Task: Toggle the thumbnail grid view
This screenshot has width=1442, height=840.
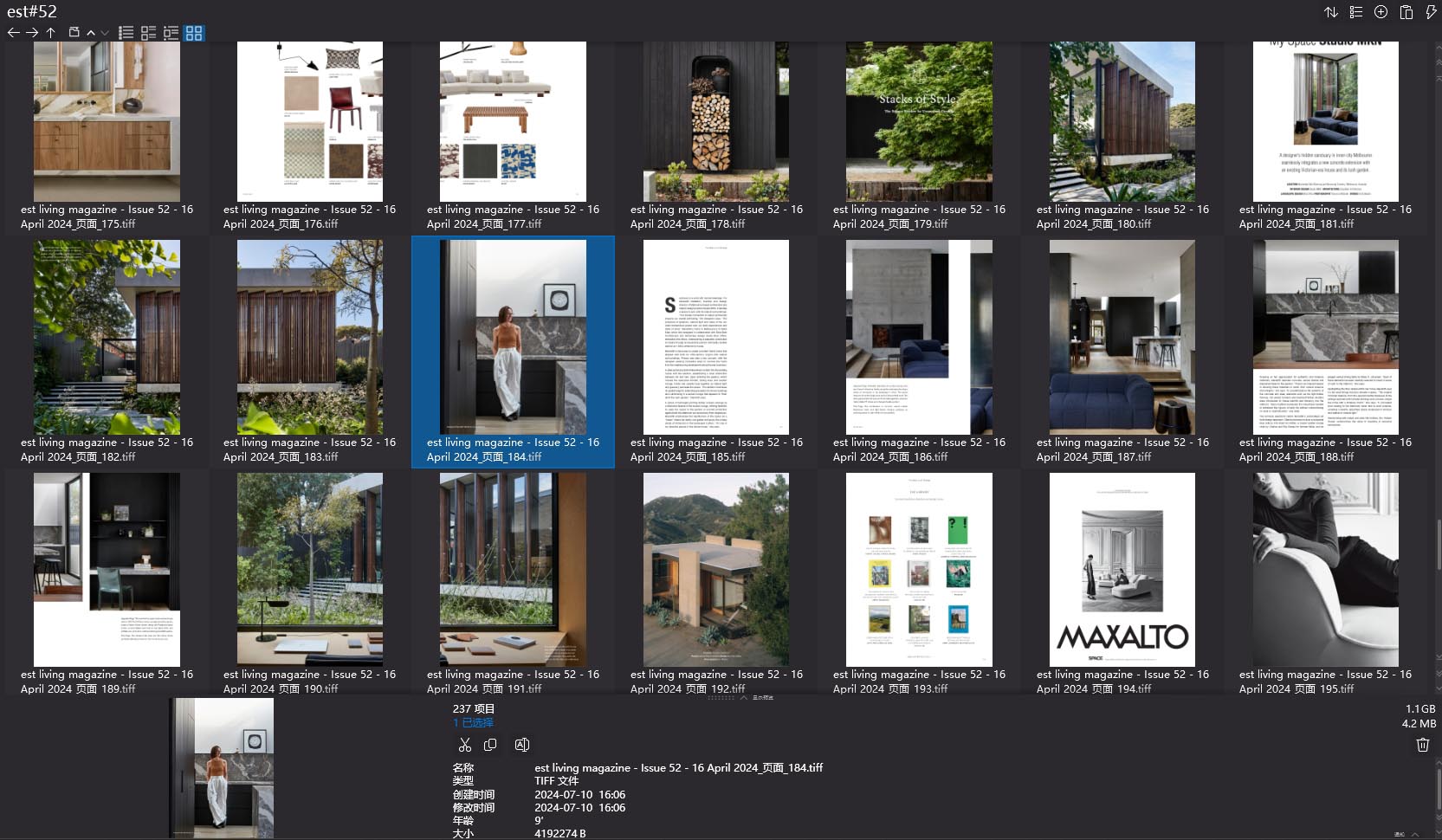Action: point(194,33)
